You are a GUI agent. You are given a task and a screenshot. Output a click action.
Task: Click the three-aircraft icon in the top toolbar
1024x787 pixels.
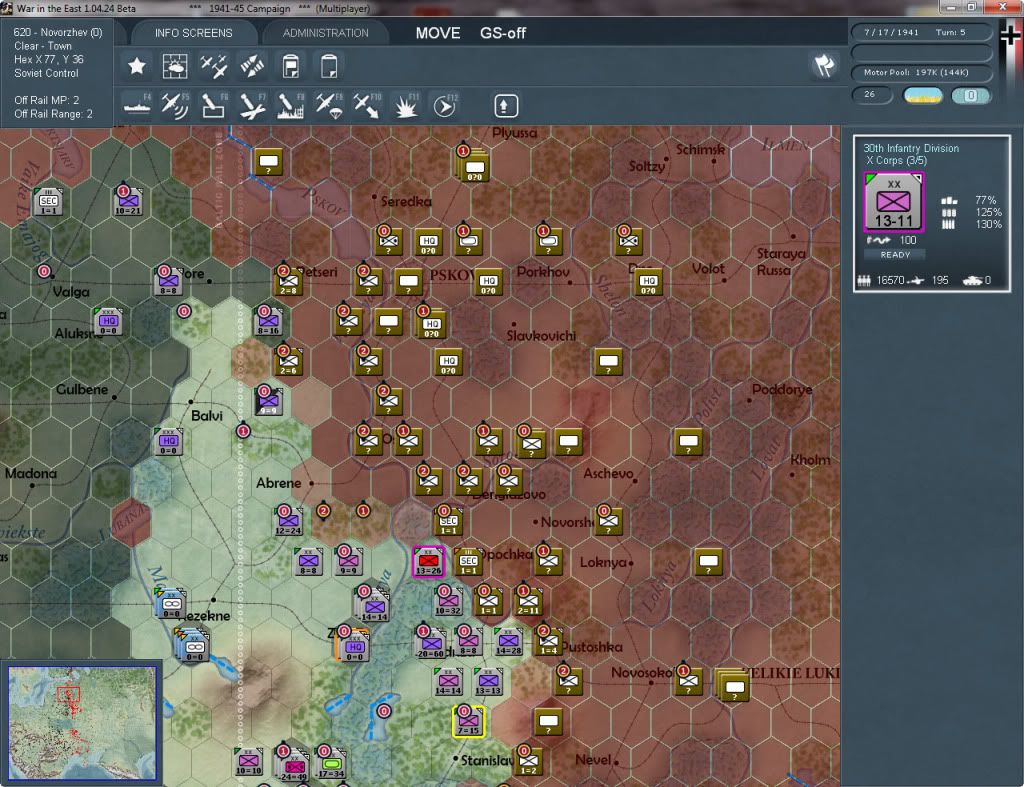[214, 66]
